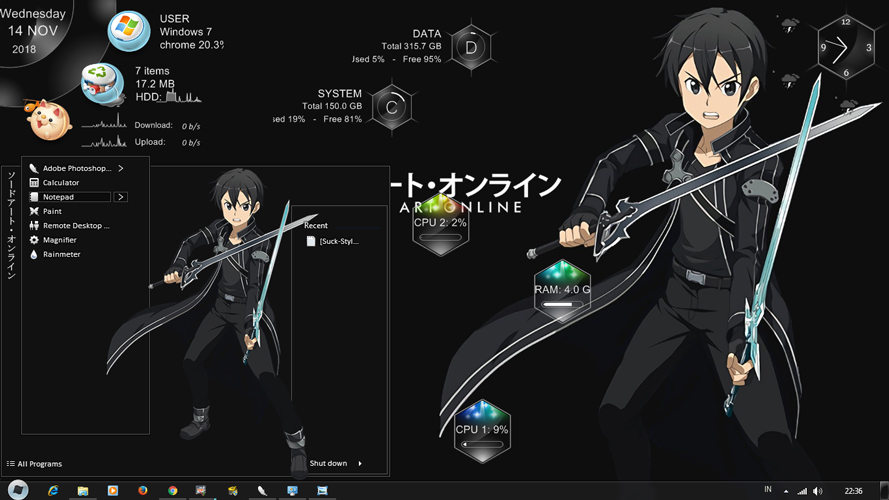The image size is (889, 500).
Task: Select Notepad in the Start menu
Action: [x=70, y=197]
